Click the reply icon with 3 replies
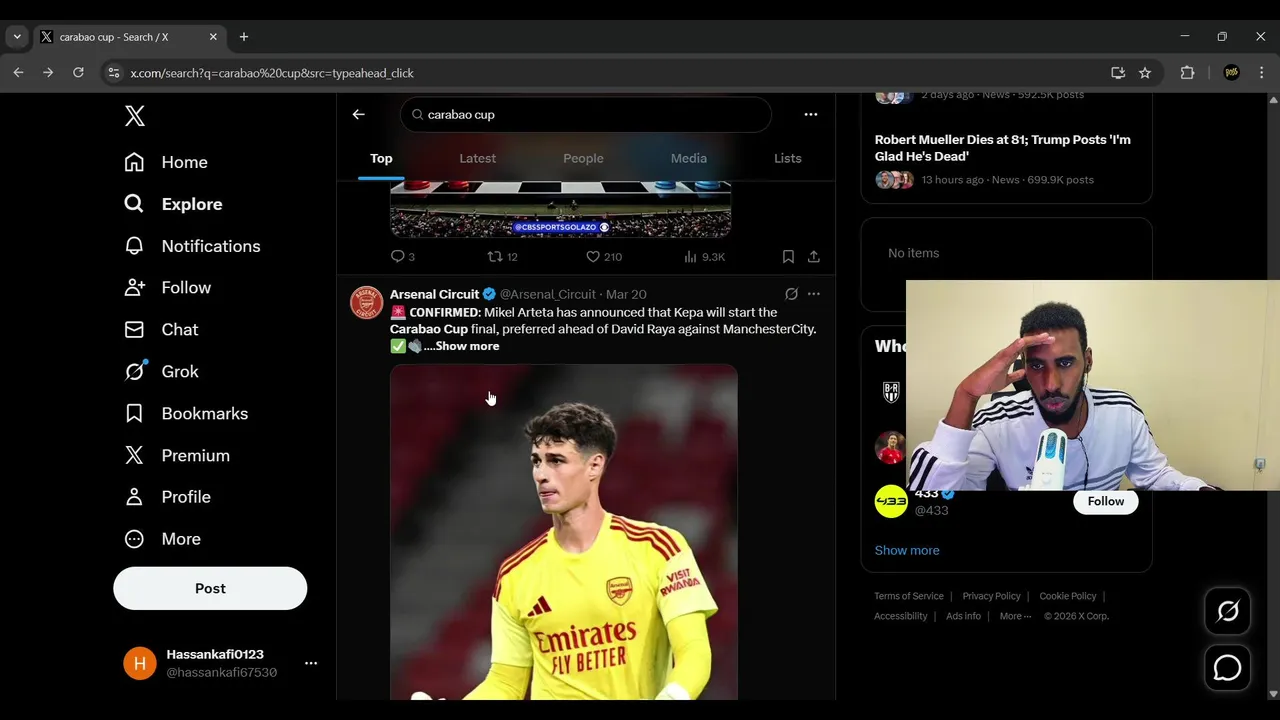Image resolution: width=1280 pixels, height=720 pixels. point(403,257)
